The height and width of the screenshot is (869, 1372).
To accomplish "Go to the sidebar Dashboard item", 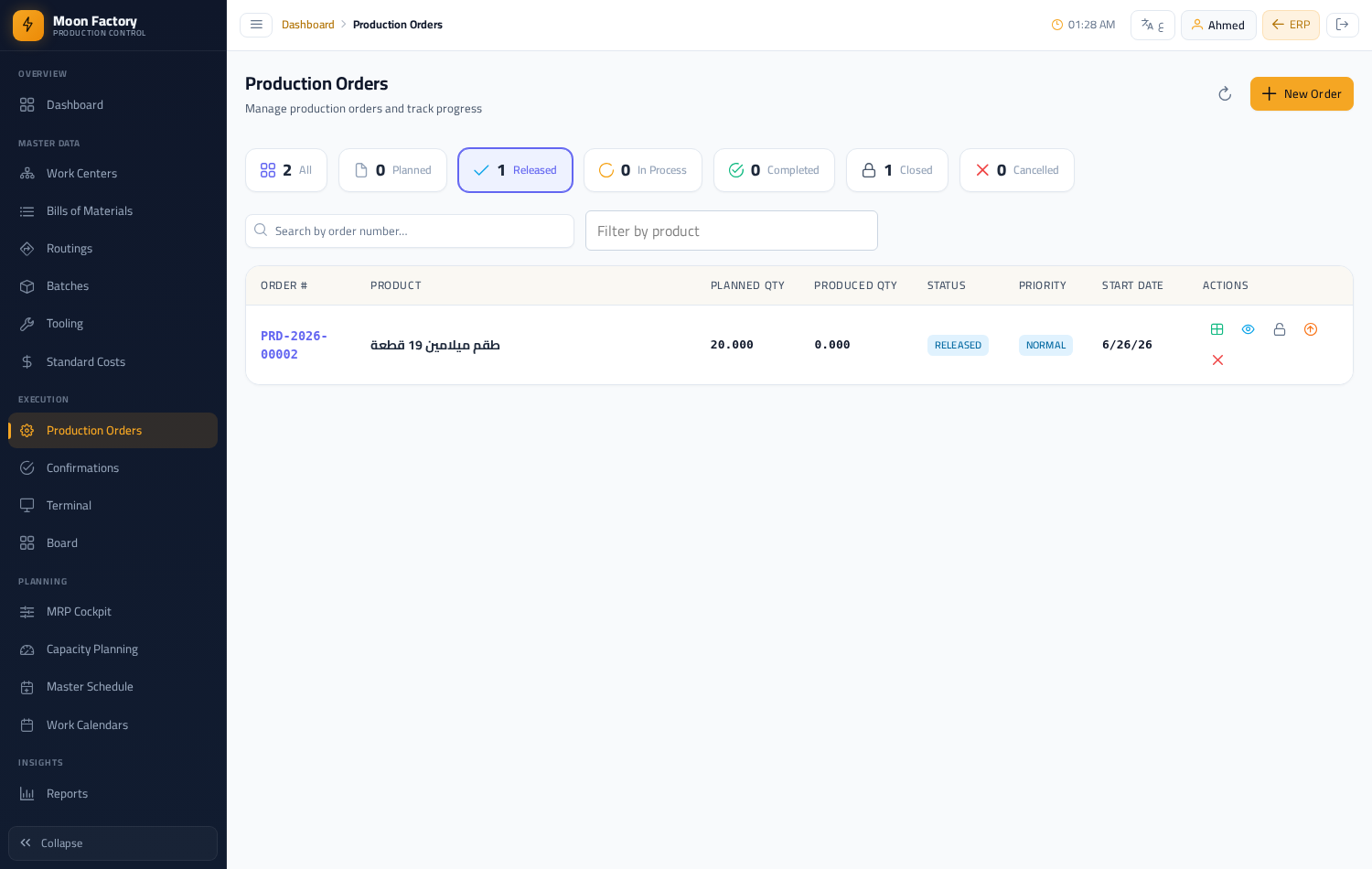I will point(113,105).
